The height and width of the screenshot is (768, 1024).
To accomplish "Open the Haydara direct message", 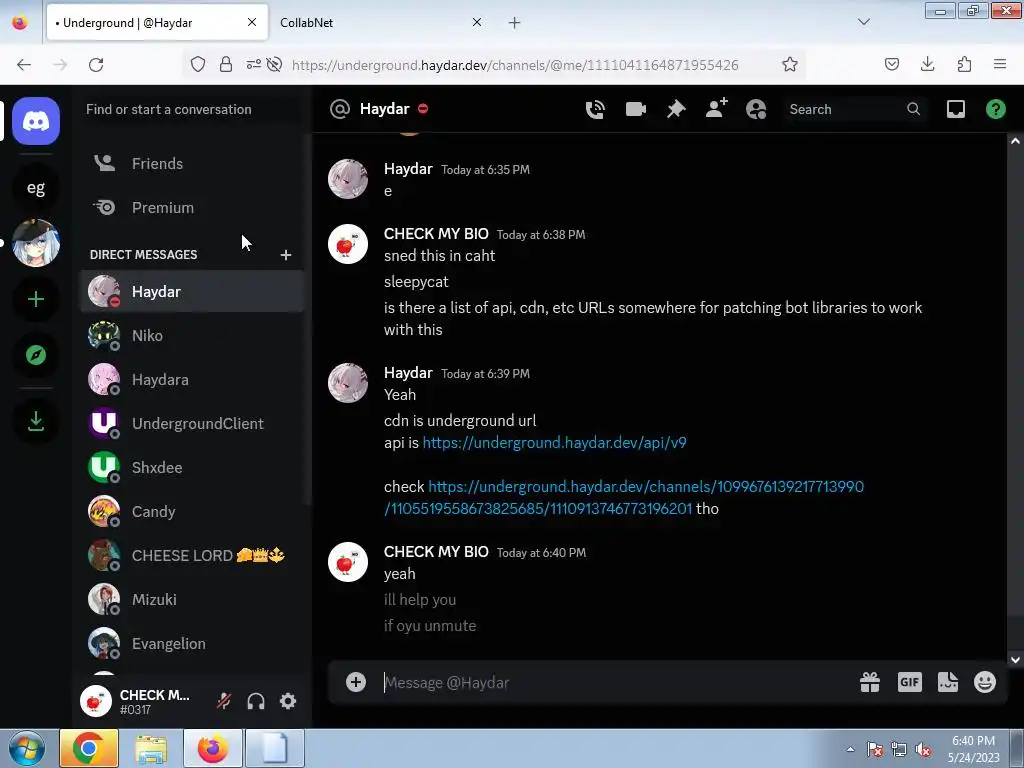I will click(x=192, y=379).
